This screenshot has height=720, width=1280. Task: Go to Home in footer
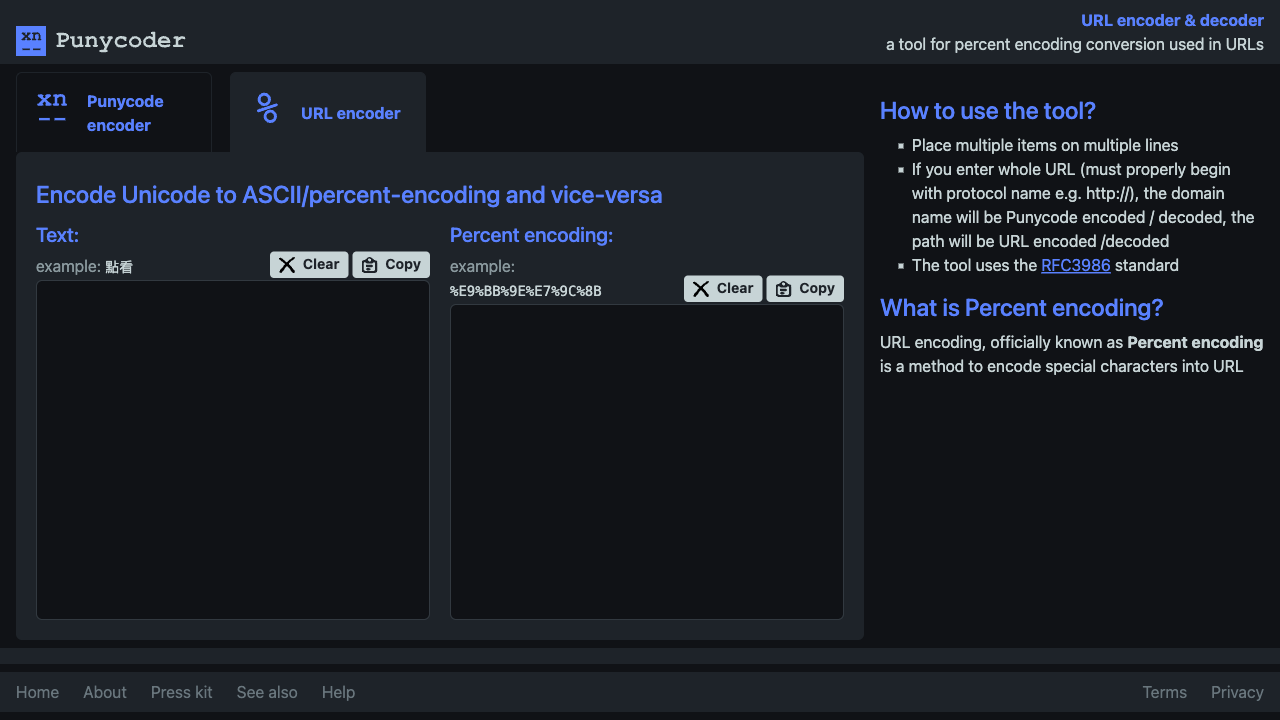coord(37,692)
